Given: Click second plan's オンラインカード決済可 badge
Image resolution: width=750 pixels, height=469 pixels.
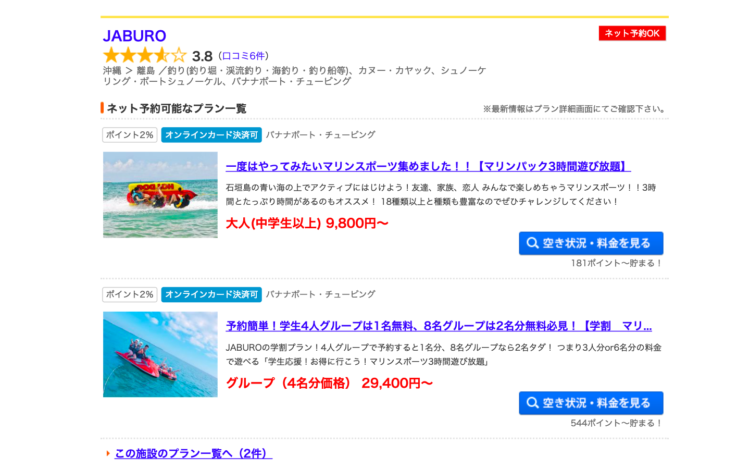Looking at the screenshot, I should 211,294.
